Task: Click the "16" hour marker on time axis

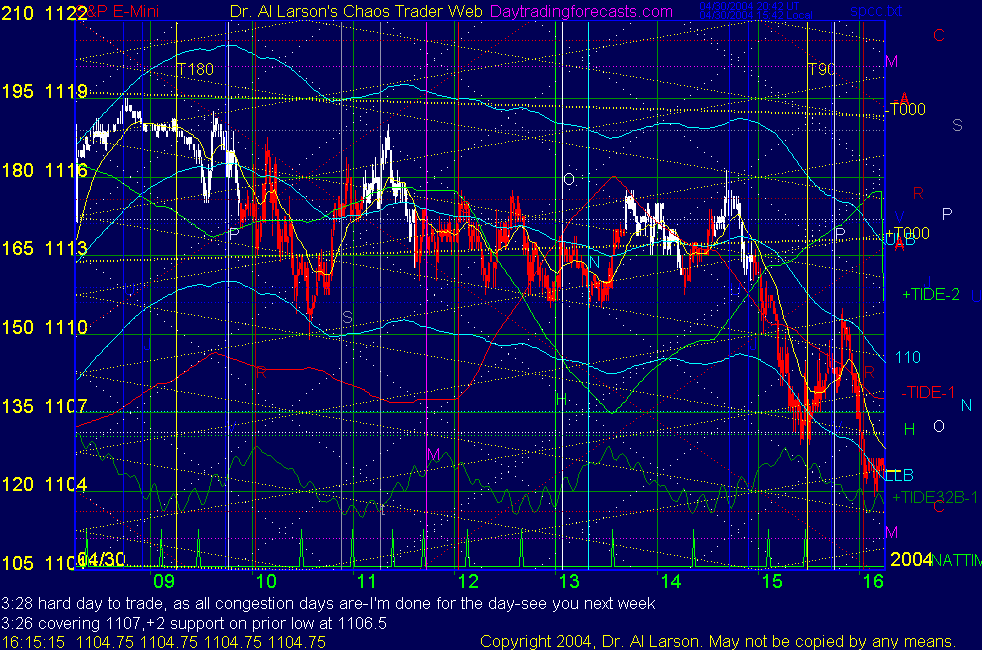Action: (x=873, y=582)
